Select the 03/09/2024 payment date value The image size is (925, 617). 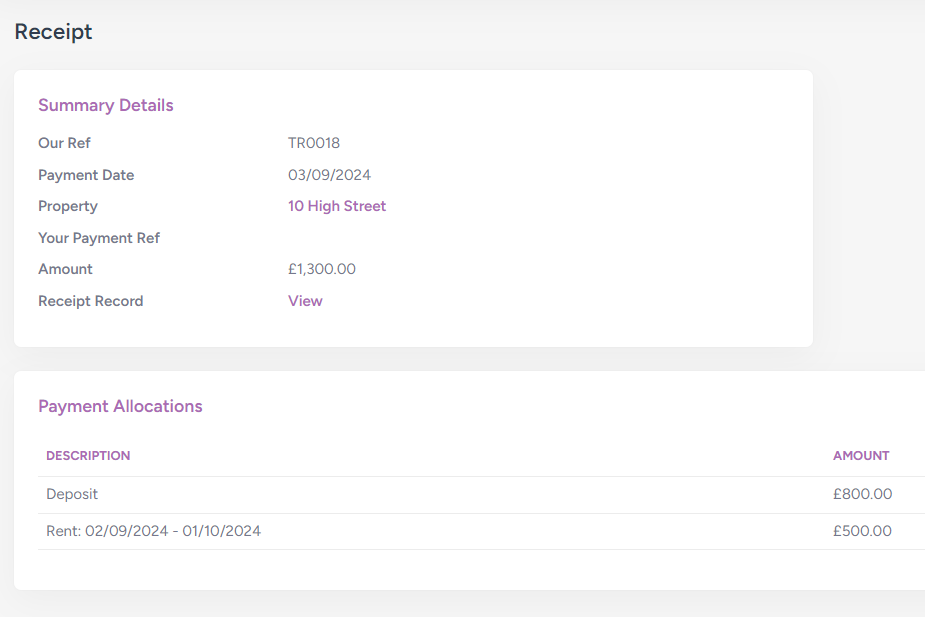[x=329, y=175]
